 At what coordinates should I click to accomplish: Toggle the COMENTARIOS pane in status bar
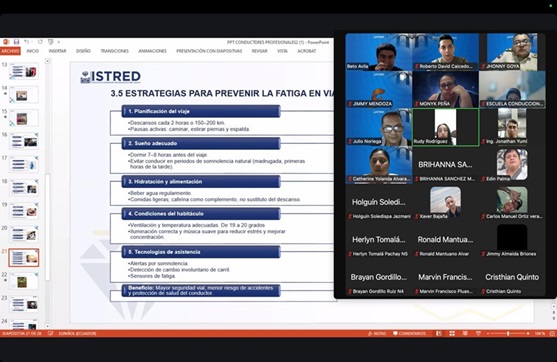coord(410,334)
